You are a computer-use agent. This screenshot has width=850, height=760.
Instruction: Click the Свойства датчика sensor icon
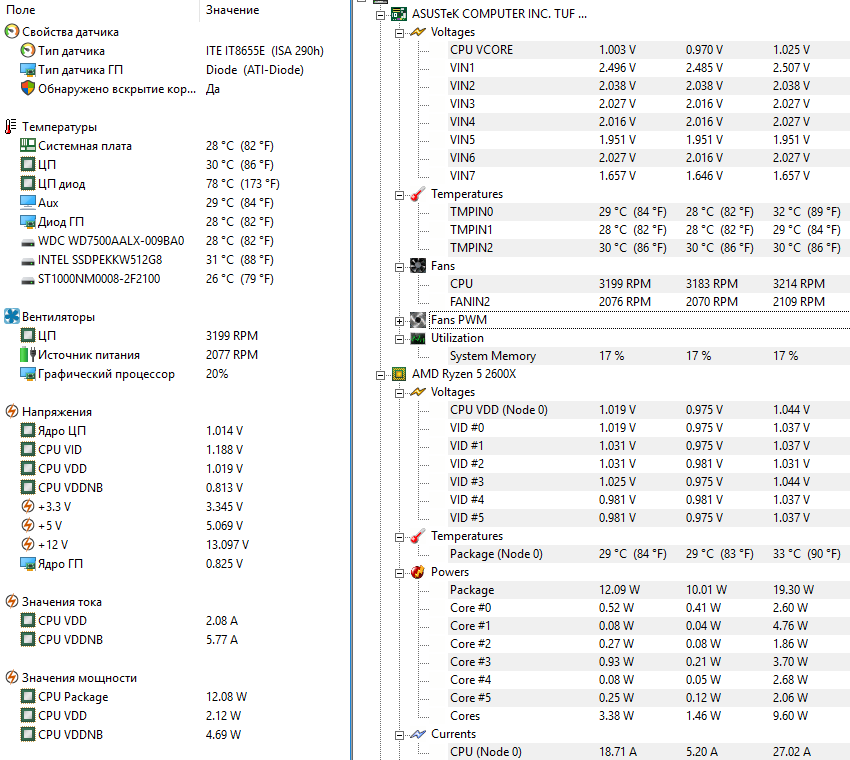[x=12, y=32]
